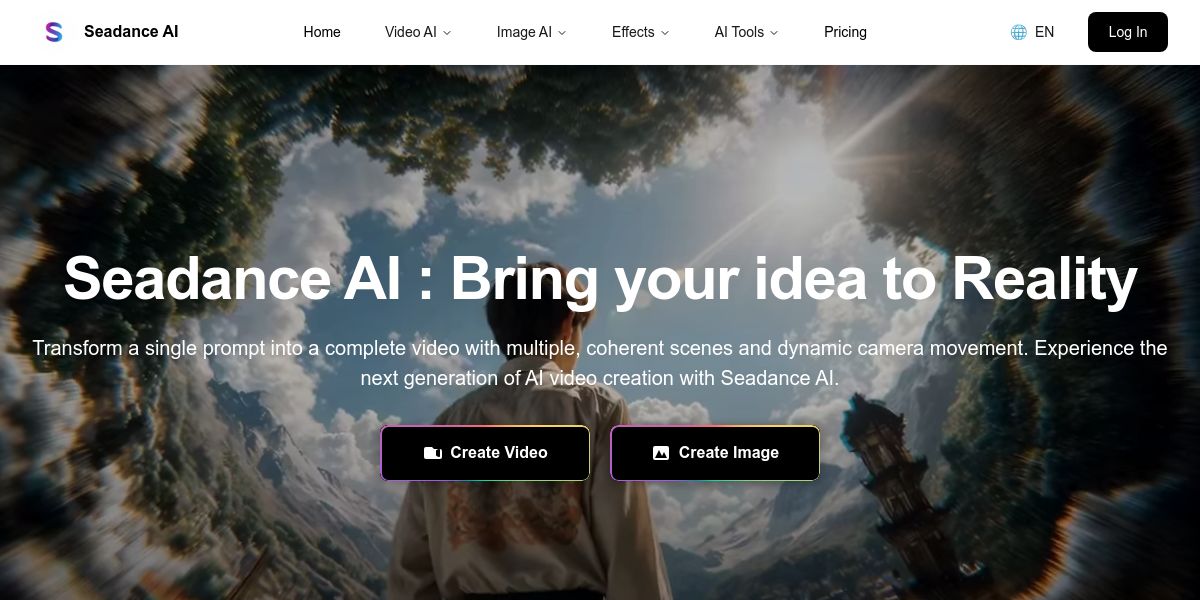The width and height of the screenshot is (1200, 600).
Task: Open the Effects menu label
Action: click(x=633, y=32)
